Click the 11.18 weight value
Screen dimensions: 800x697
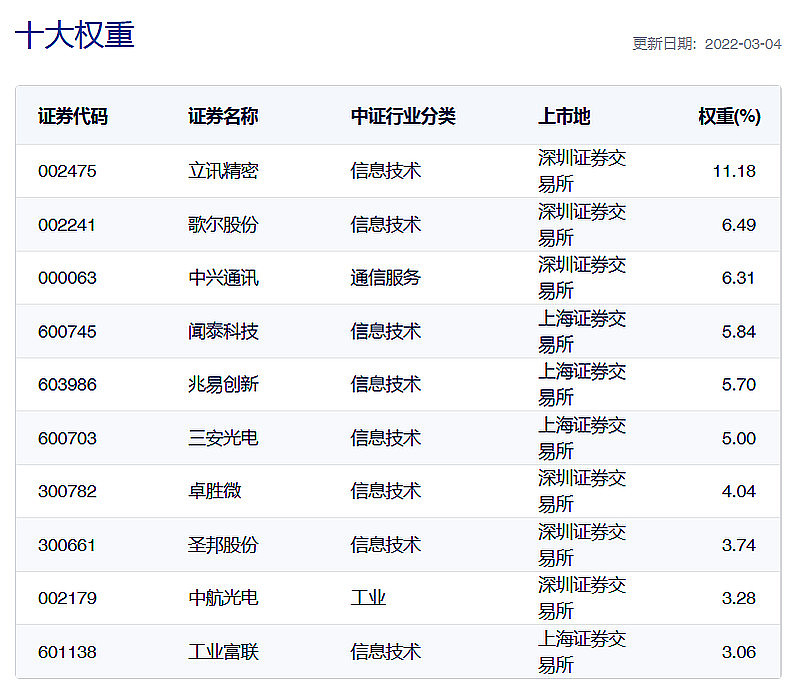734,171
